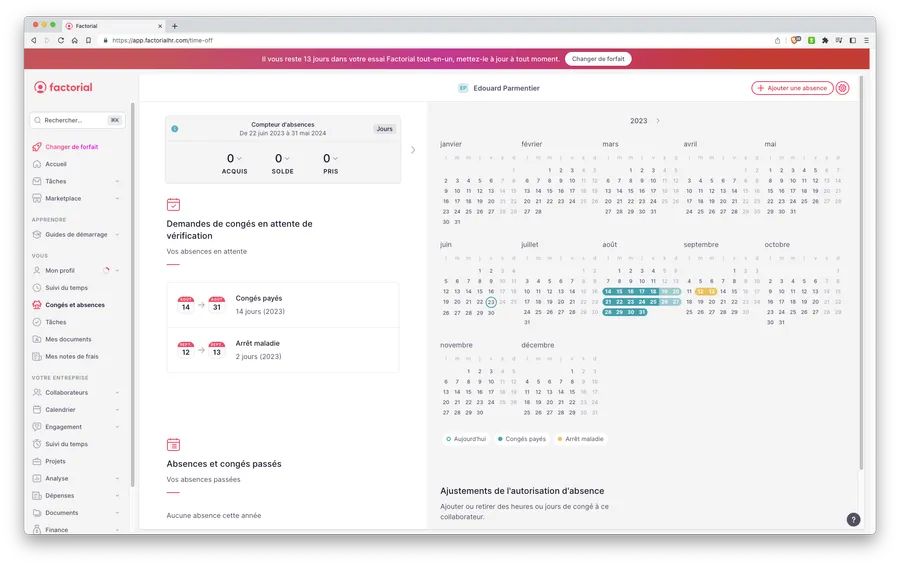The image size is (900, 566).
Task: Click the Dépenses sidebar icon
Action: (x=37, y=496)
